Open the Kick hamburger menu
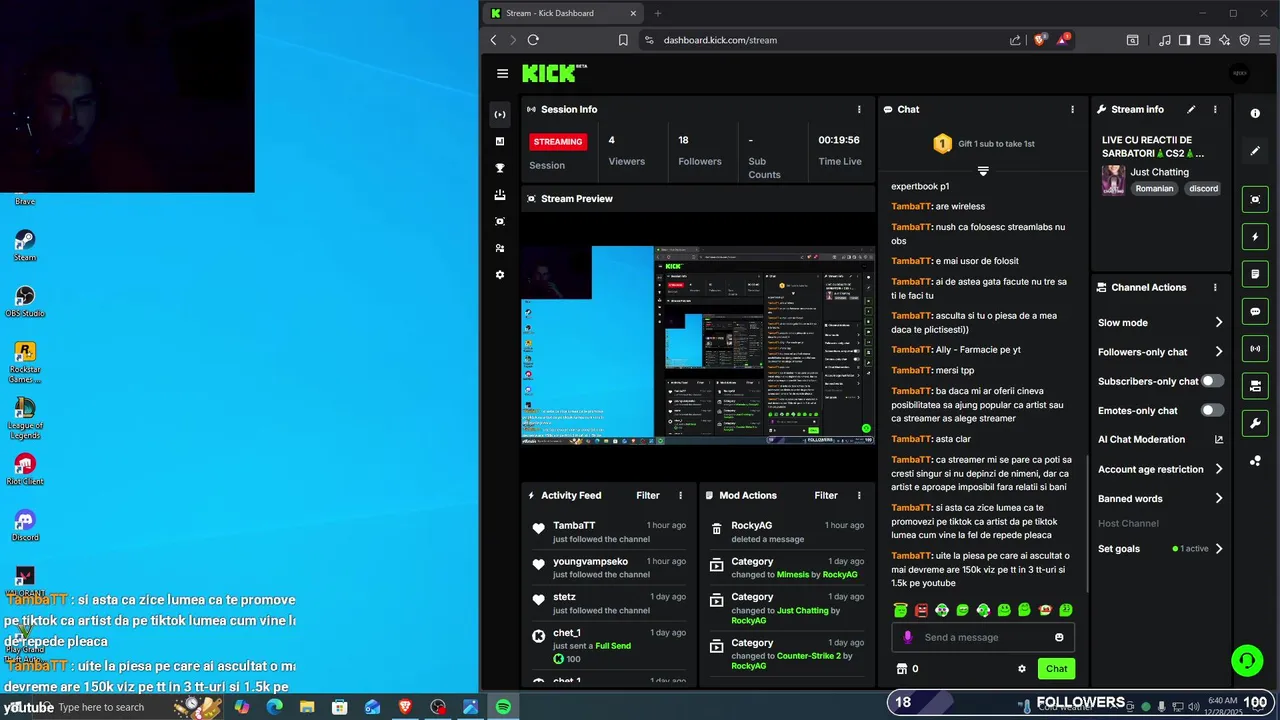This screenshot has height=720, width=1280. tap(502, 73)
